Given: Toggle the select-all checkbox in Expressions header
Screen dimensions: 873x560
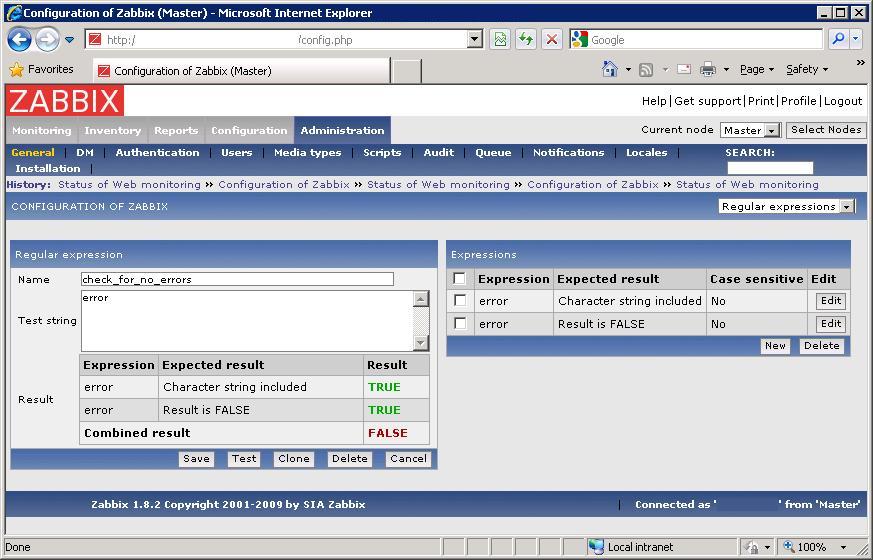Looking at the screenshot, I should pos(459,278).
